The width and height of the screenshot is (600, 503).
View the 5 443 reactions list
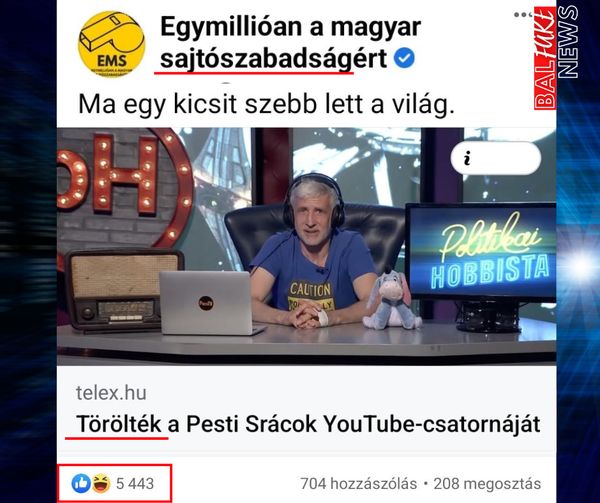click(x=135, y=483)
